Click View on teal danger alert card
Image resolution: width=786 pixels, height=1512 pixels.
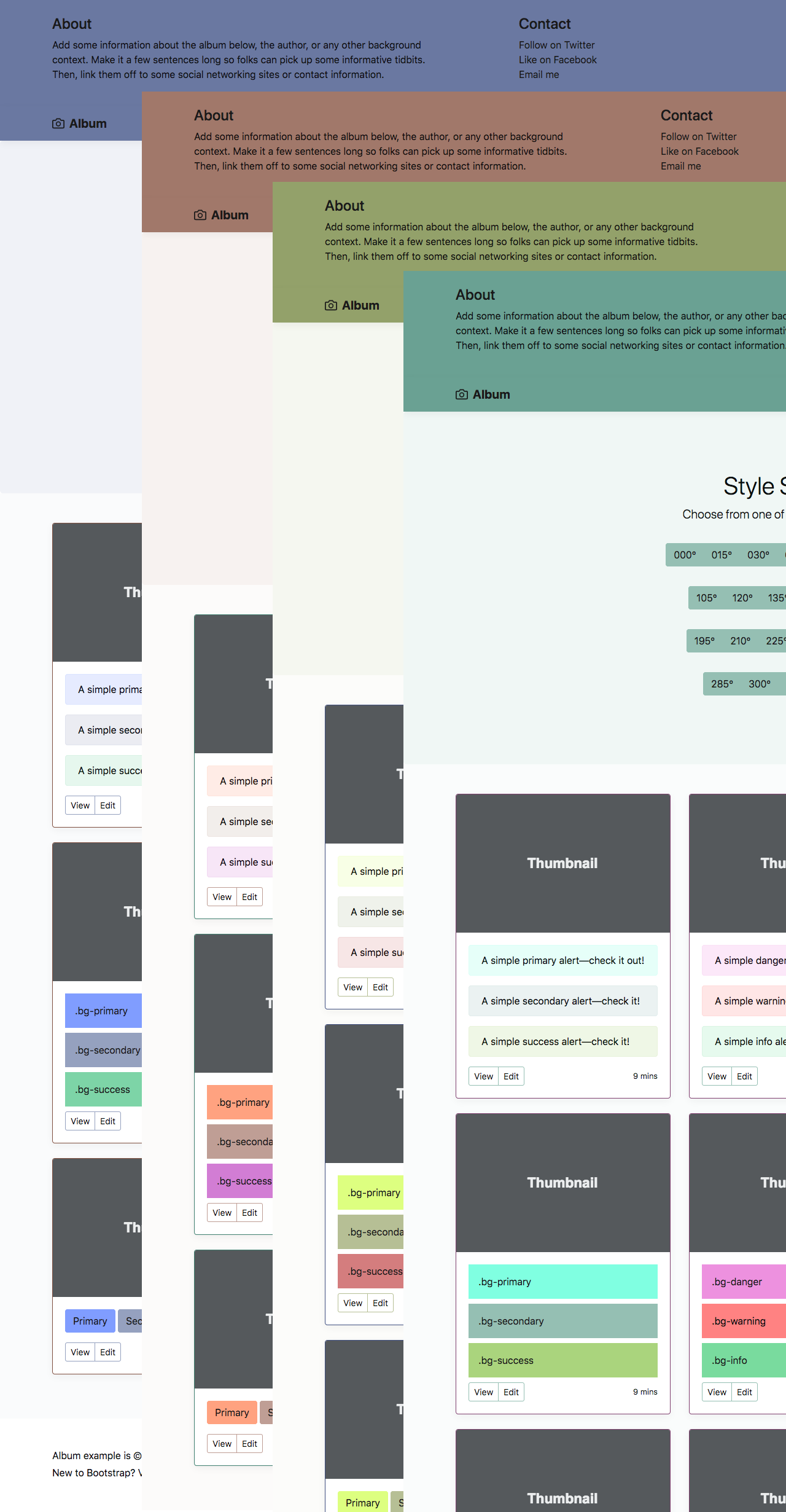717,1076
